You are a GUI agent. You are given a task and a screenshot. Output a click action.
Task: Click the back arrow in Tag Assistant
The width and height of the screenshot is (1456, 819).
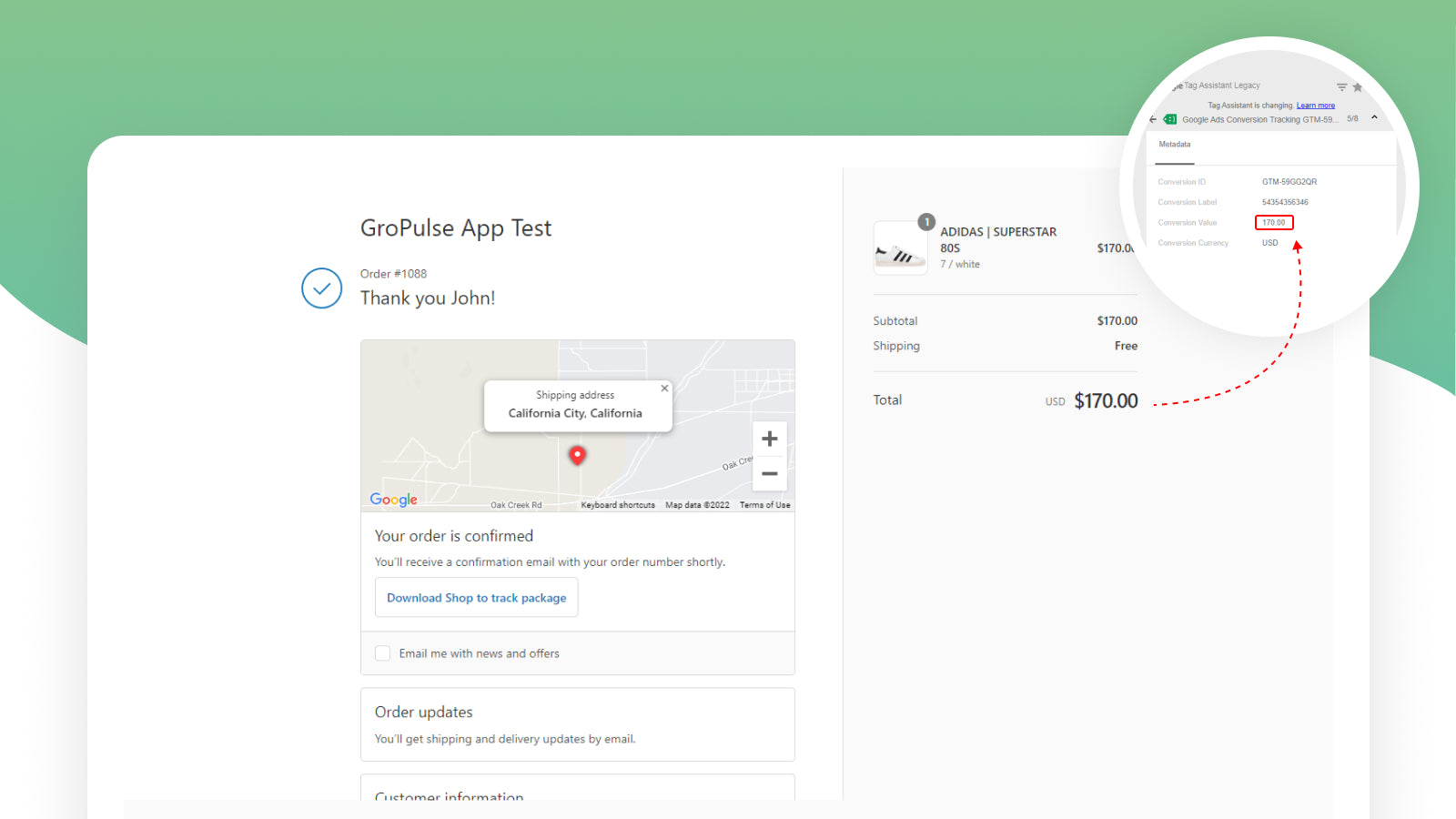1153,119
